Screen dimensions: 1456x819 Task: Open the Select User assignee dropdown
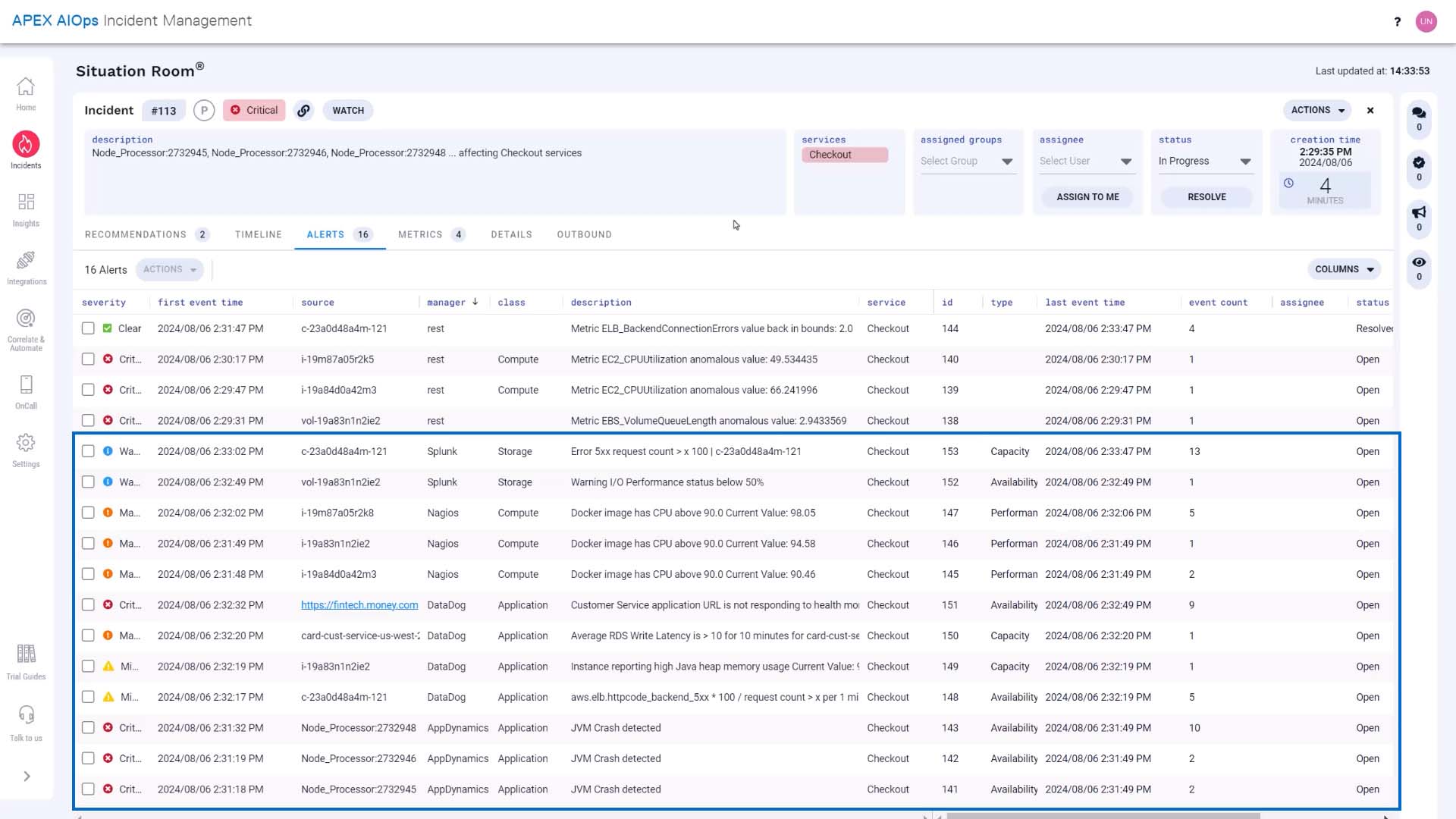[x=1086, y=162]
